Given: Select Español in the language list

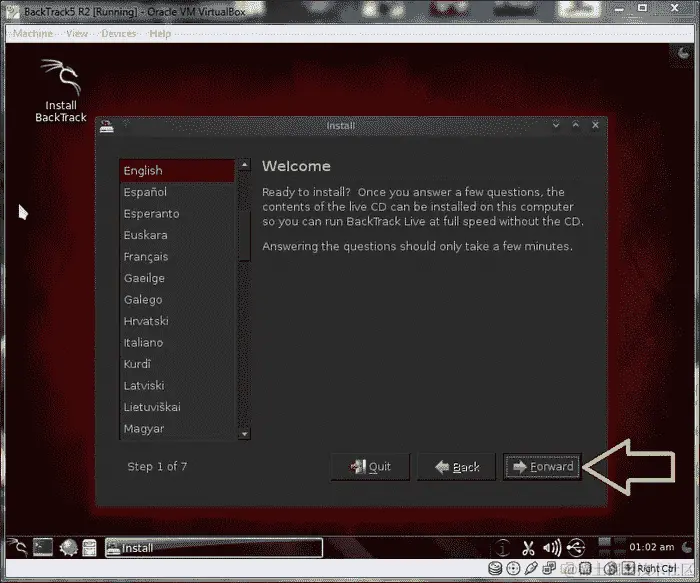Looking at the screenshot, I should pyautogui.click(x=177, y=192).
